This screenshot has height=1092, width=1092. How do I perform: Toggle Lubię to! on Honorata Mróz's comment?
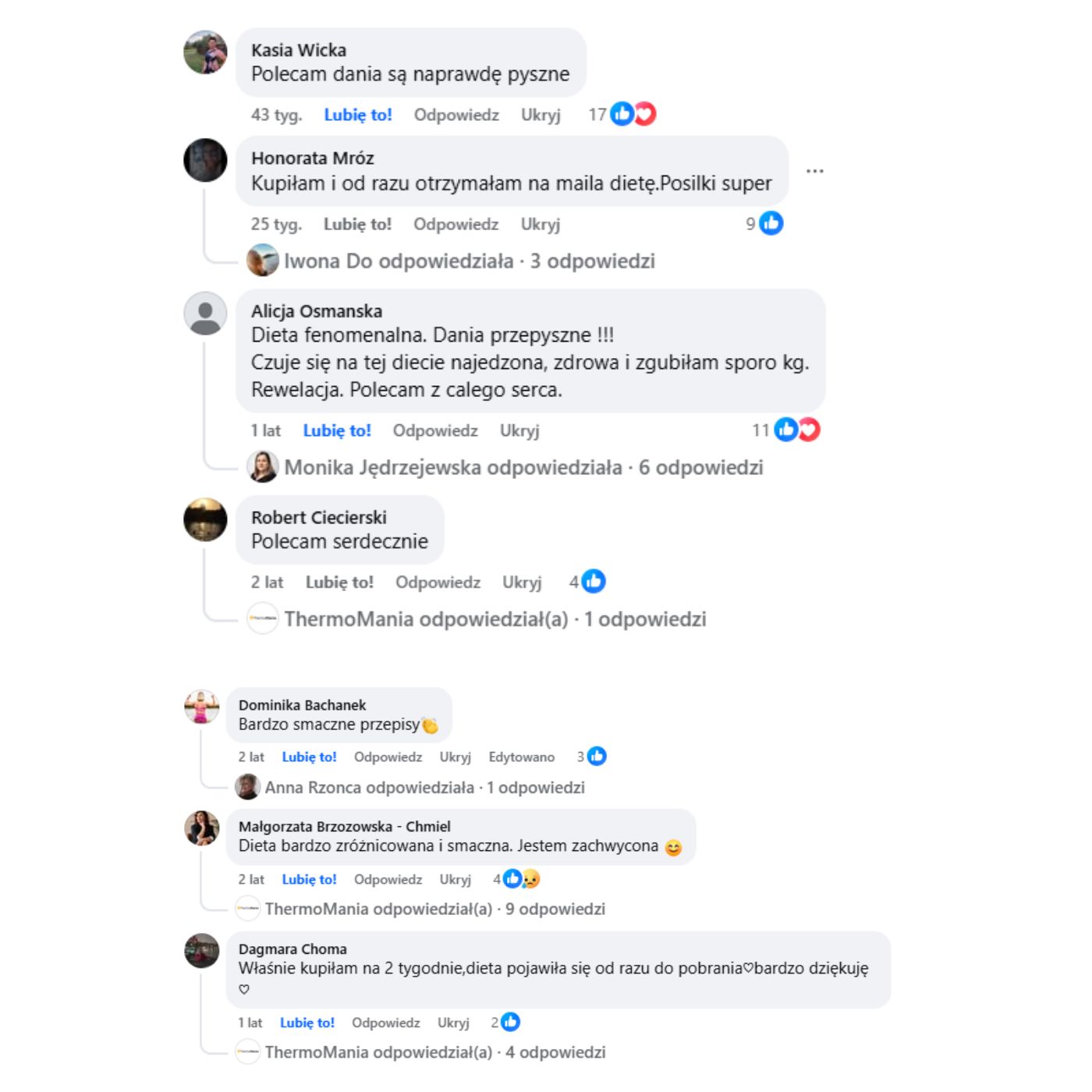tap(358, 225)
